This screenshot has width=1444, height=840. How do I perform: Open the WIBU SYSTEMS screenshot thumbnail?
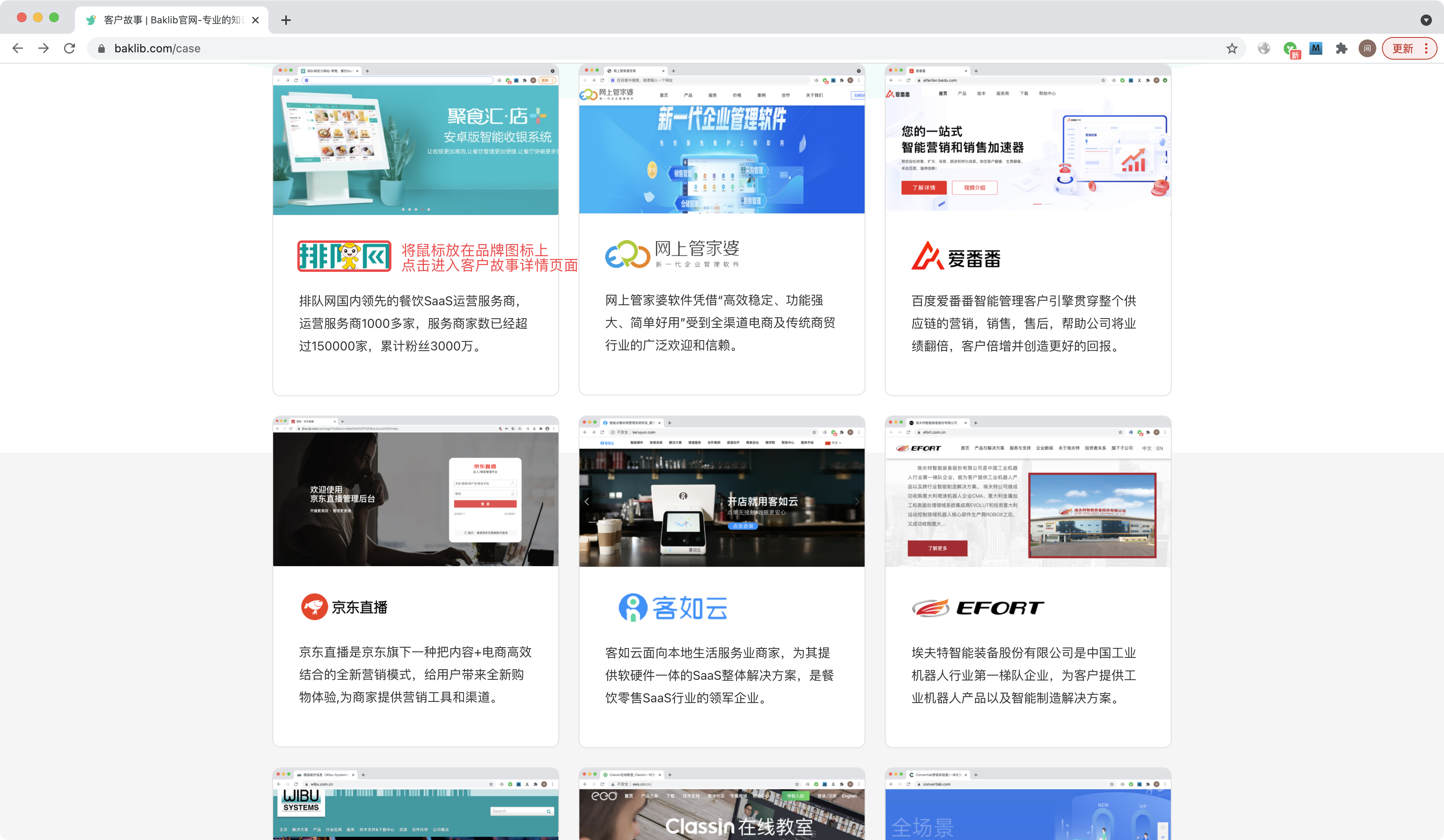415,804
